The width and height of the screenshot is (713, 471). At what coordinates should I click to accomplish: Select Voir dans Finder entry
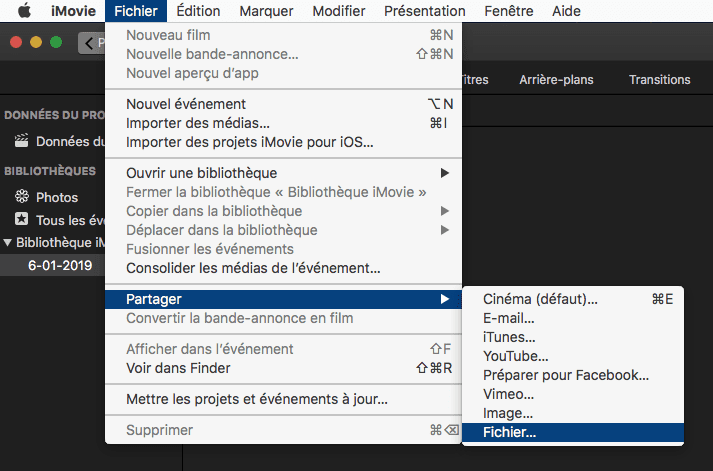[283, 368]
